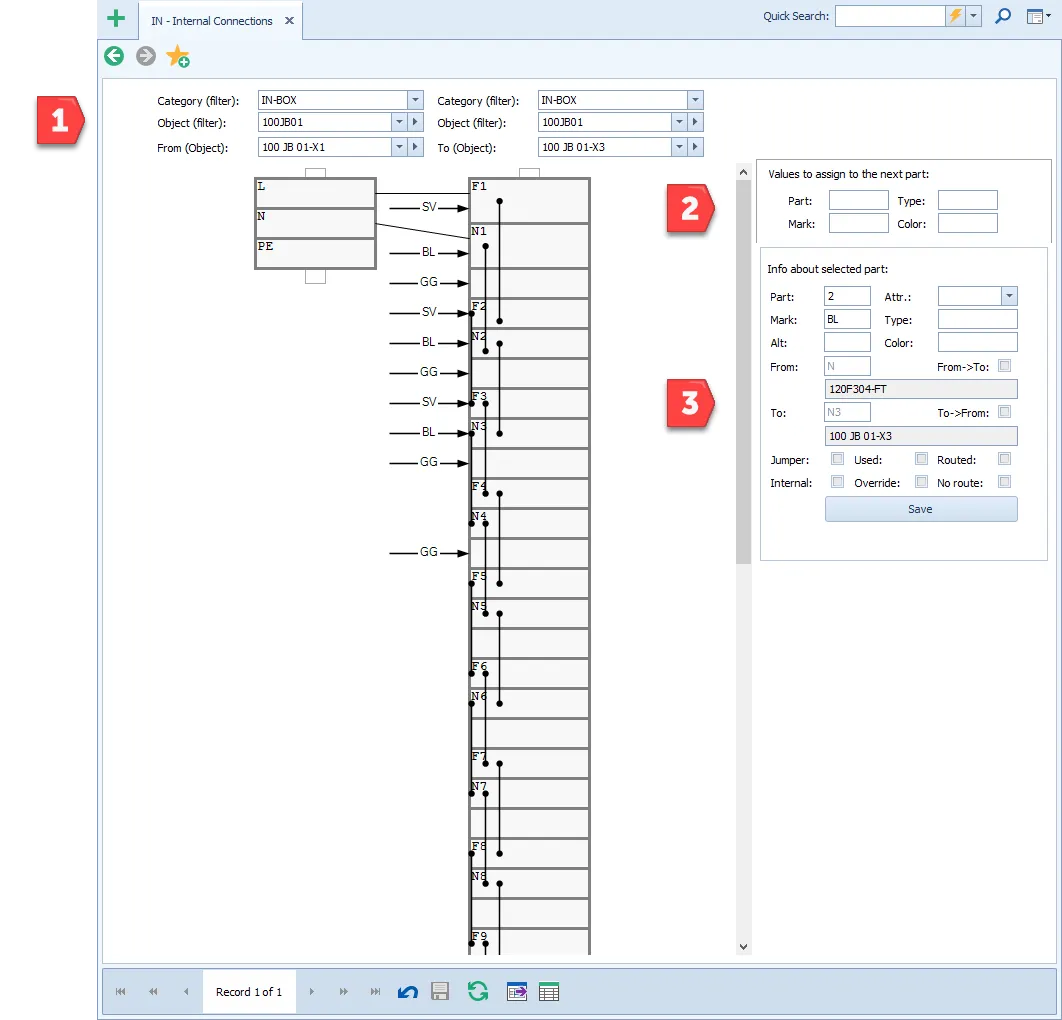Enable the Used checkbox
The image size is (1062, 1020).
[921, 459]
